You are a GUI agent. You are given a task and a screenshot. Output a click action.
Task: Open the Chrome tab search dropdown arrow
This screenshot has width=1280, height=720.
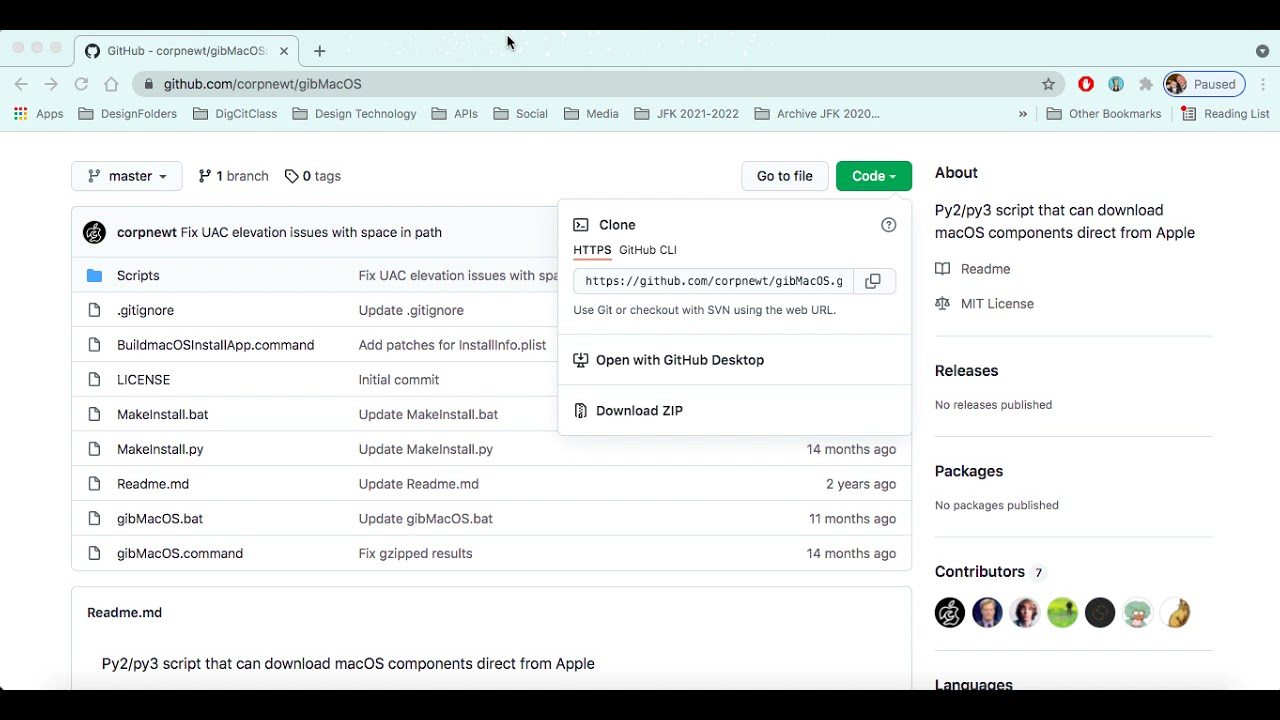click(x=1262, y=51)
